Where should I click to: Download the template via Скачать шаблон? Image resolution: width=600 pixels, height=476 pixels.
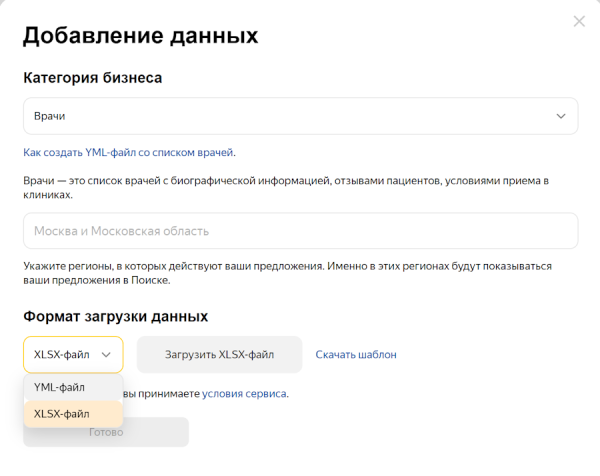click(356, 354)
